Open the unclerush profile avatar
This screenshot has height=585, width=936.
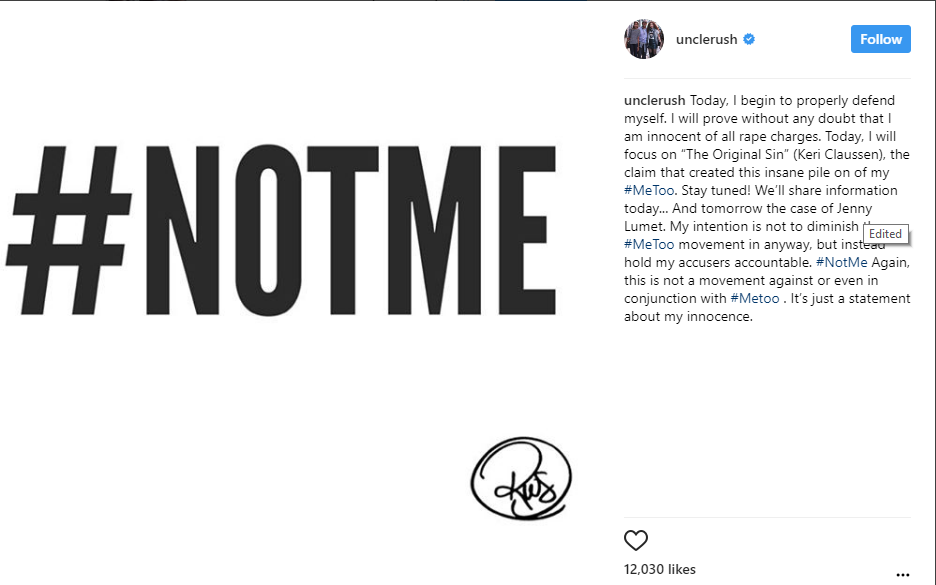click(643, 40)
